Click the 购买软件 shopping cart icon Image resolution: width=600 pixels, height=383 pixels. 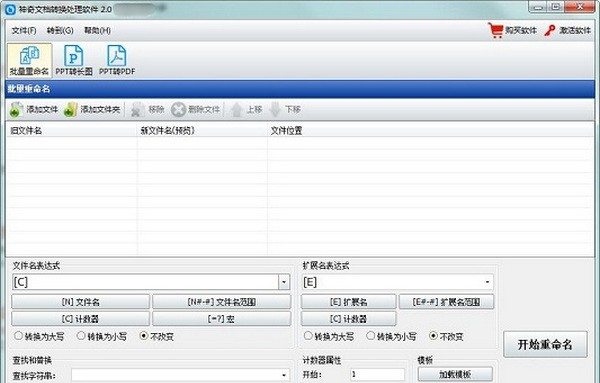tap(496, 30)
